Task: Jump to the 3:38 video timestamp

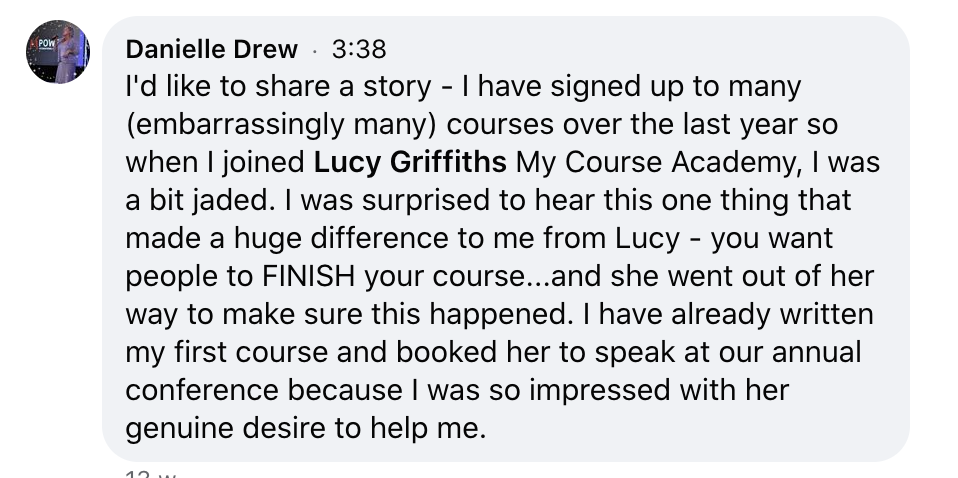Action: [x=358, y=48]
